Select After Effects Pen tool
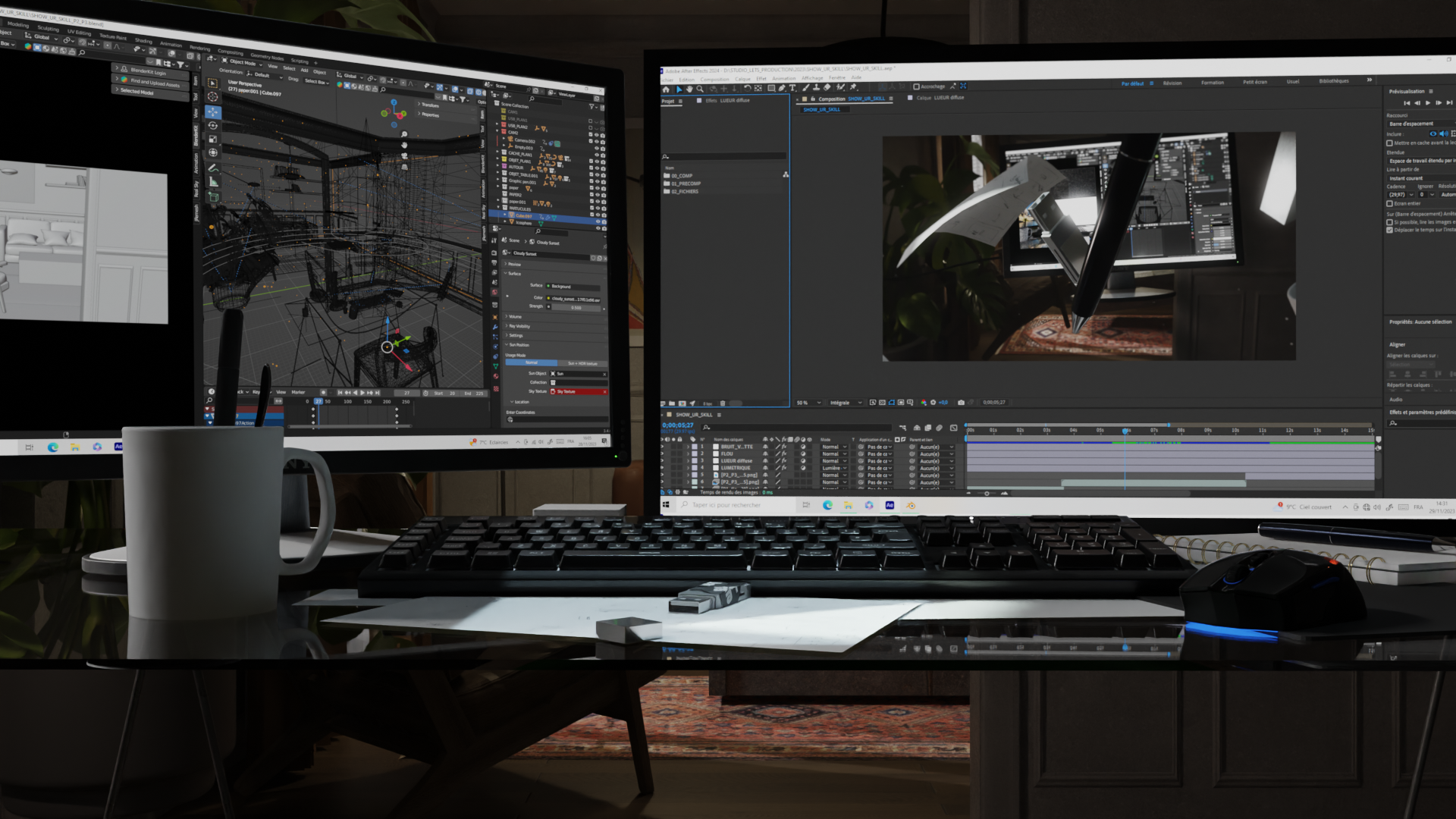 click(x=782, y=88)
